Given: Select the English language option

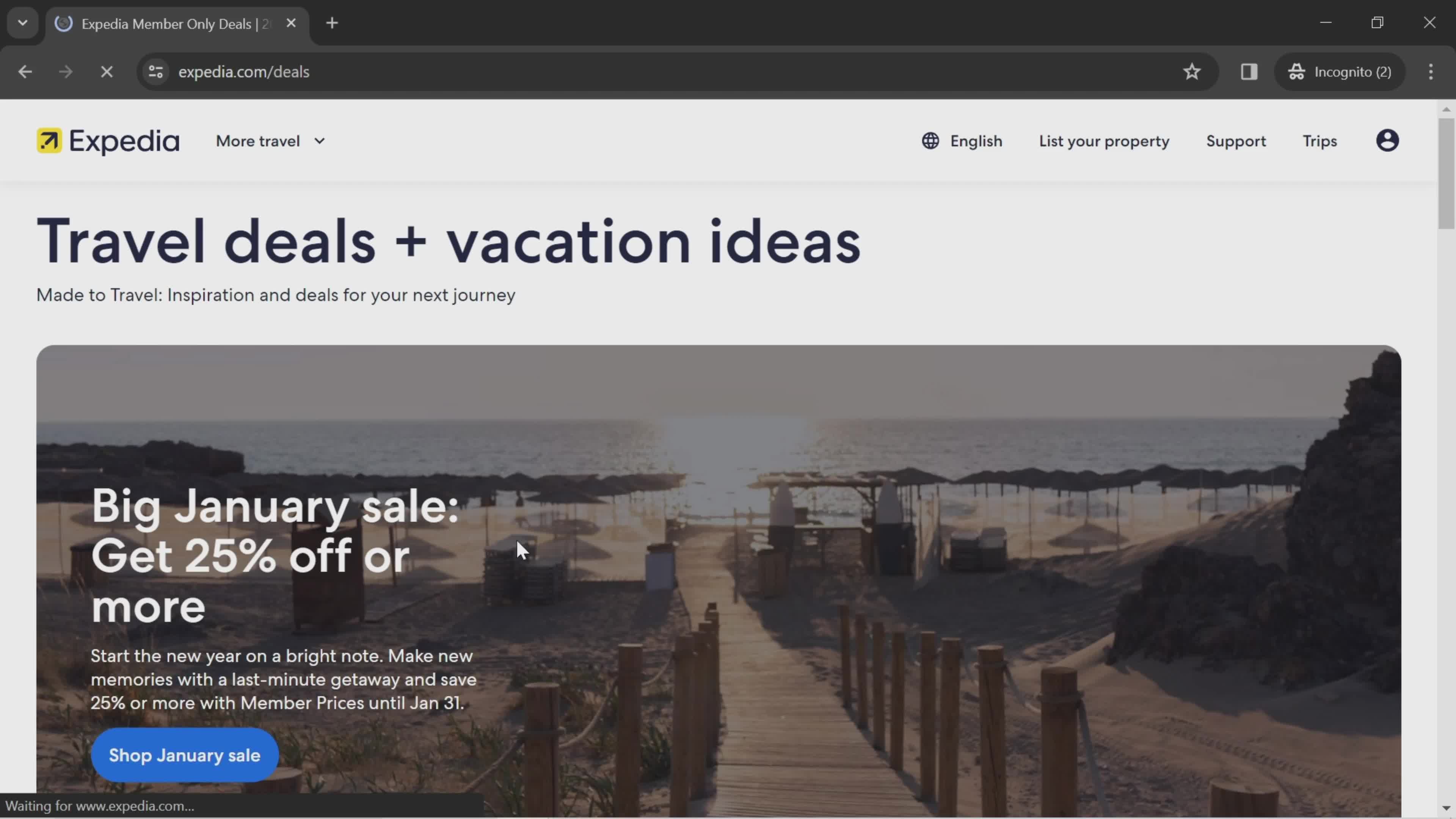Looking at the screenshot, I should (x=962, y=140).
